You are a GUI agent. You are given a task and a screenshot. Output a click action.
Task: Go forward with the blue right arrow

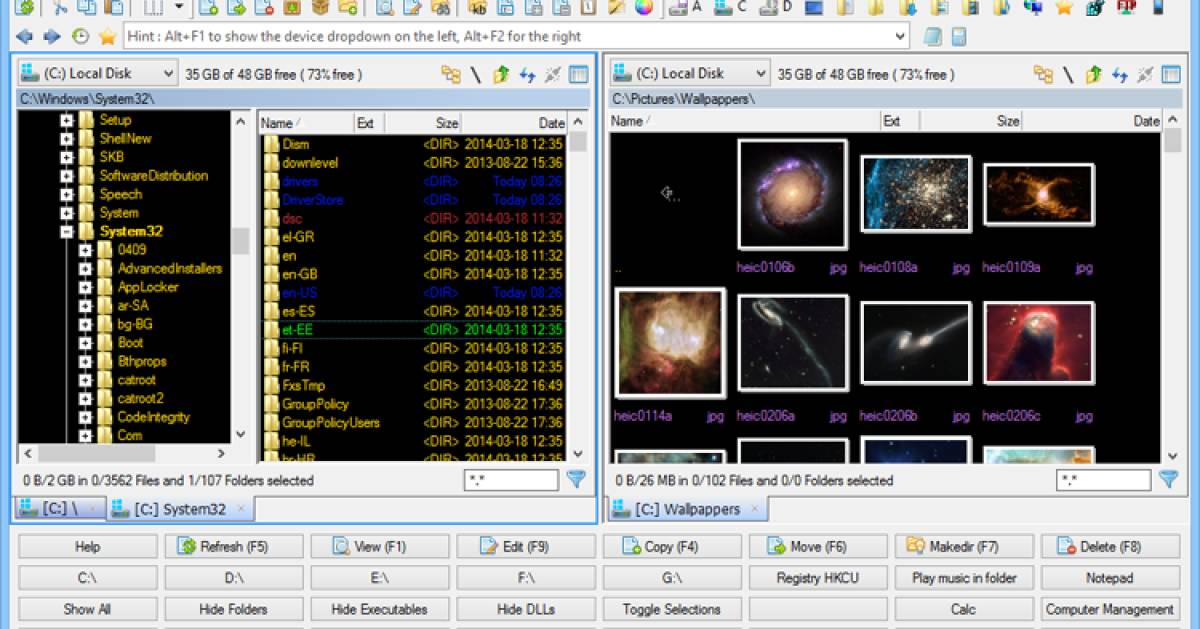point(52,37)
